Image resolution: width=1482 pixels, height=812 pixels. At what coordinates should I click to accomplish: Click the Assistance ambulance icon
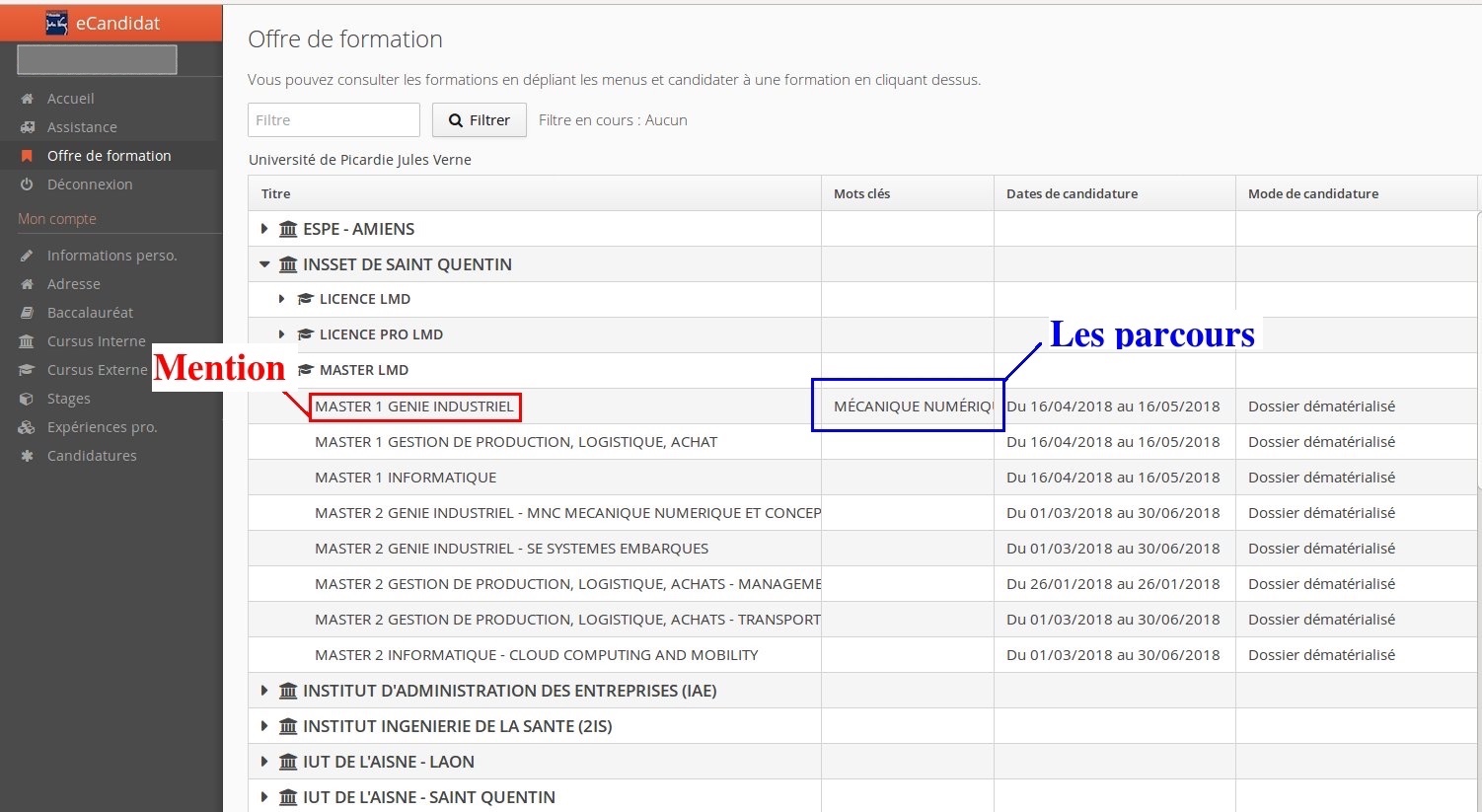pos(28,127)
